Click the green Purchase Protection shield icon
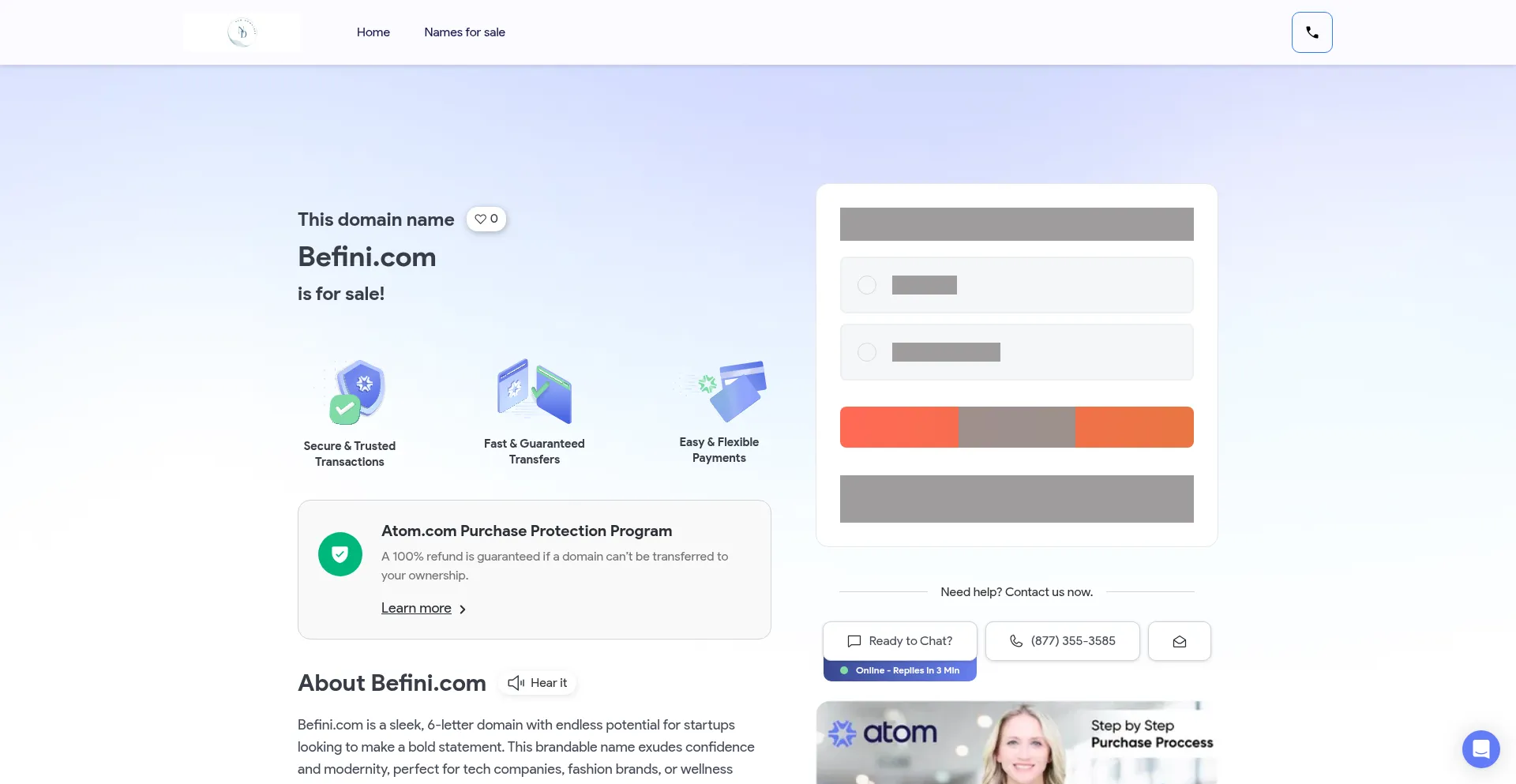 pos(340,554)
